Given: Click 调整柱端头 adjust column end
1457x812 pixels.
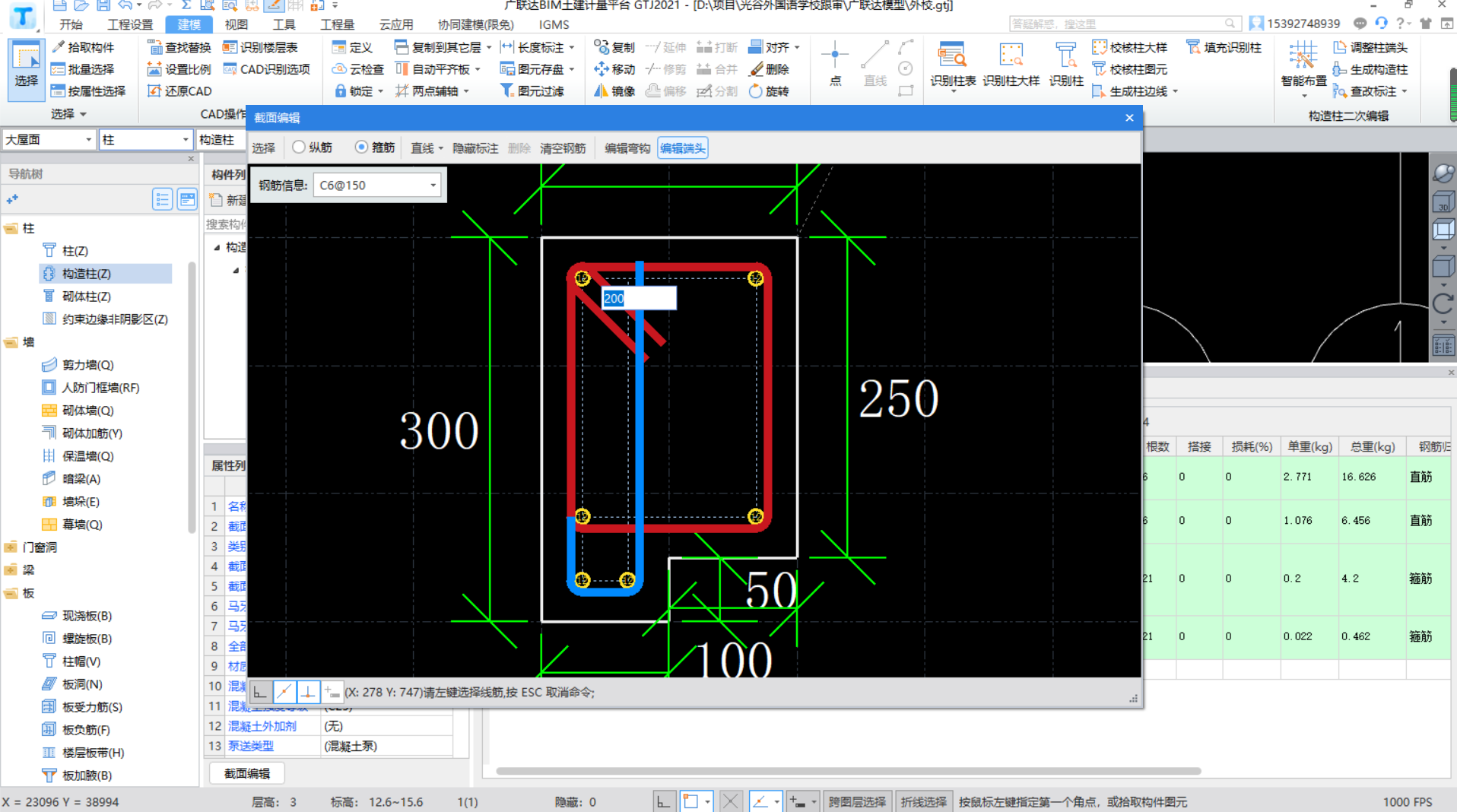Looking at the screenshot, I should pos(1370,47).
